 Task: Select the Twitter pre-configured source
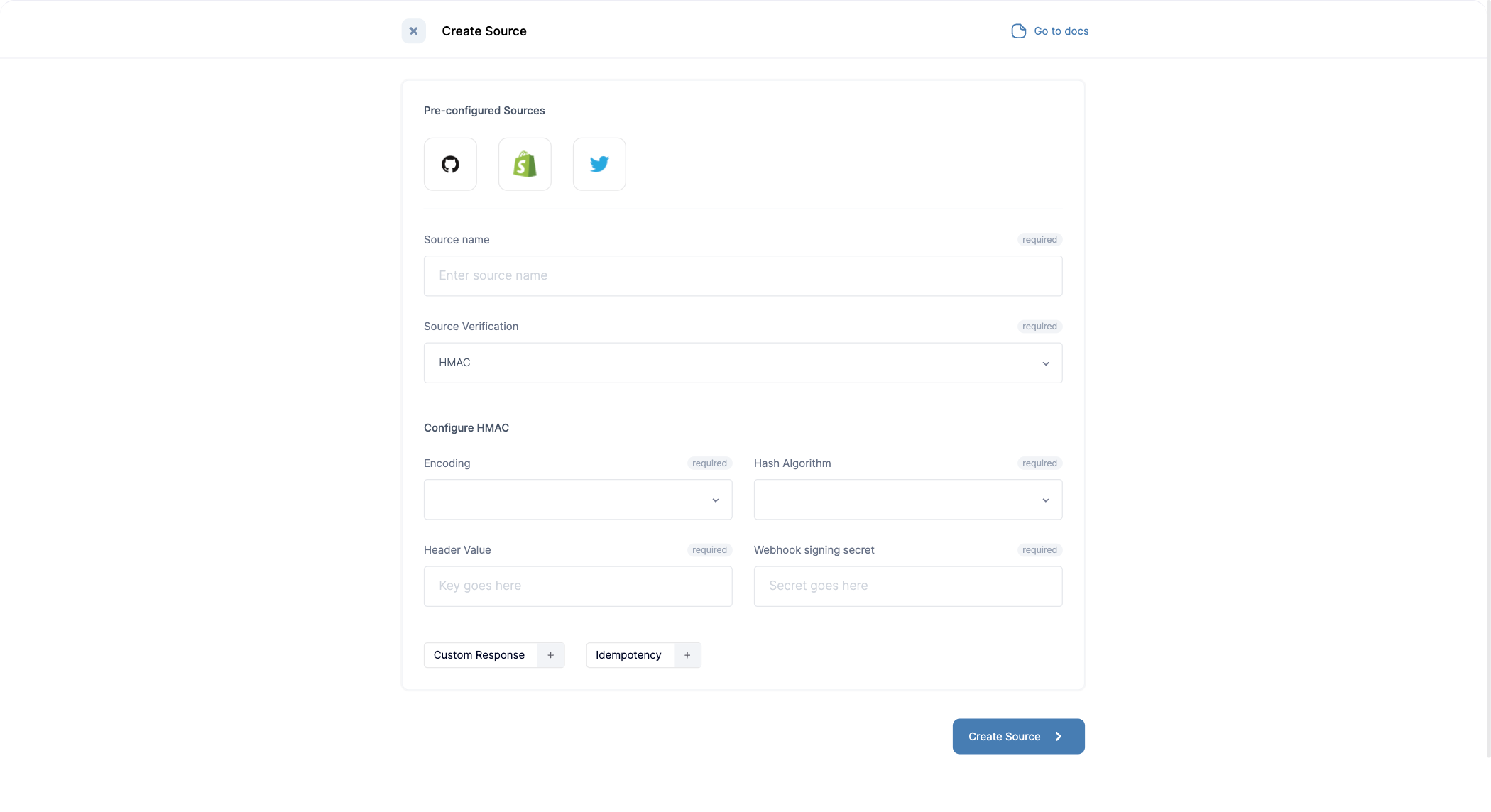[599, 164]
